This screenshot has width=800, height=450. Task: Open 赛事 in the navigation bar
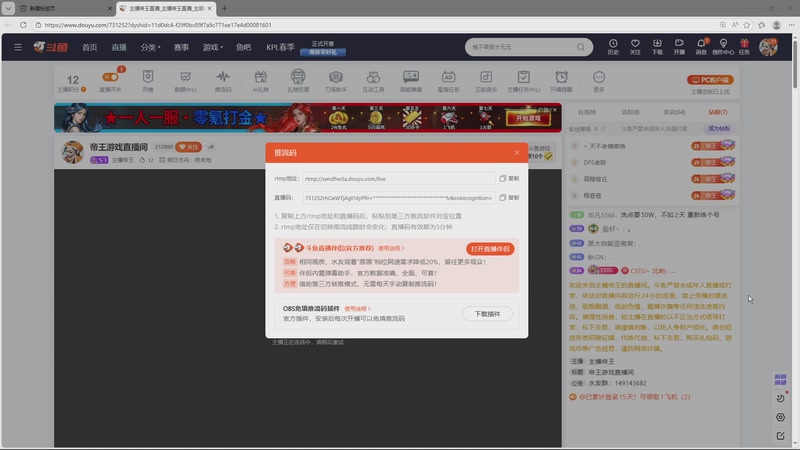pos(181,47)
